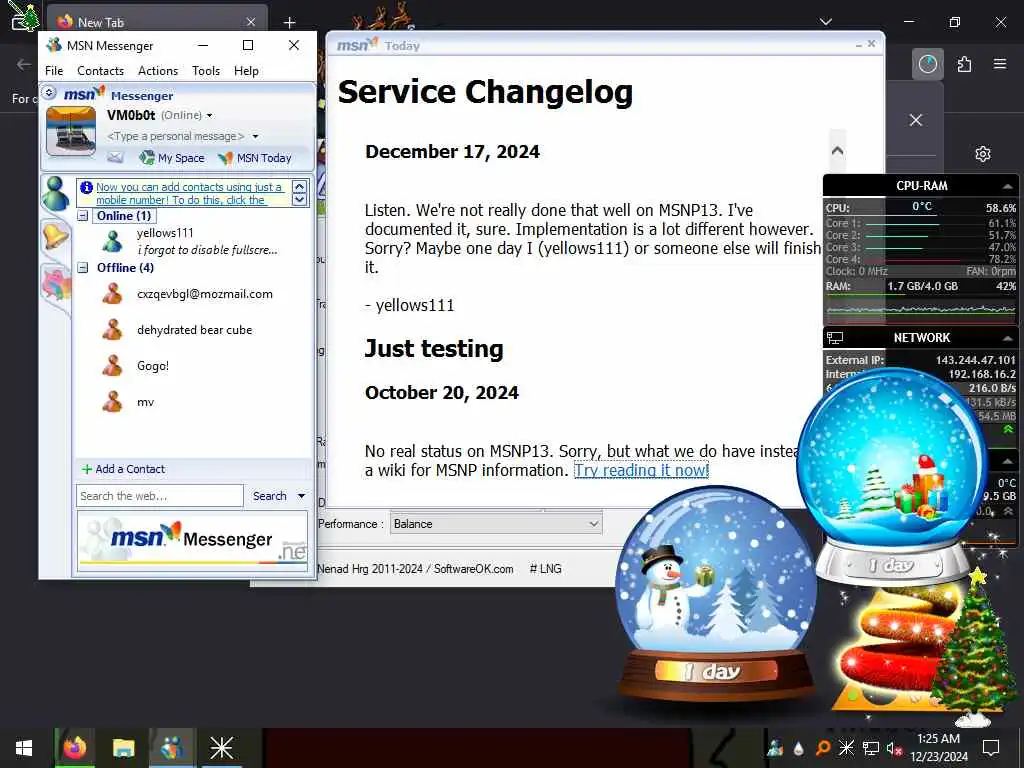1024x768 pixels.
Task: Select offline contact Gogo!
Action: 153,366
